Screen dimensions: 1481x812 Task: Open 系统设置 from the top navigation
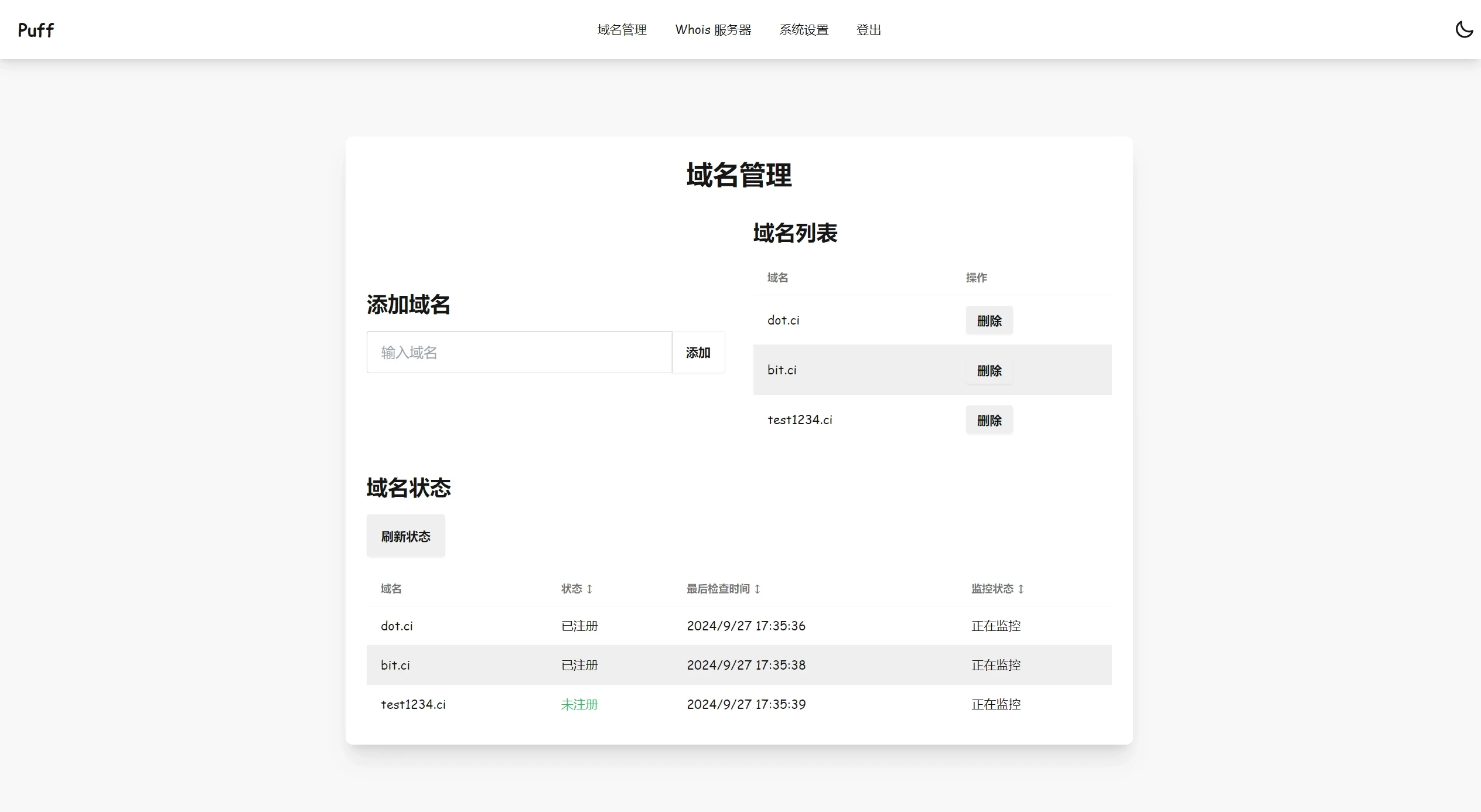tap(804, 29)
